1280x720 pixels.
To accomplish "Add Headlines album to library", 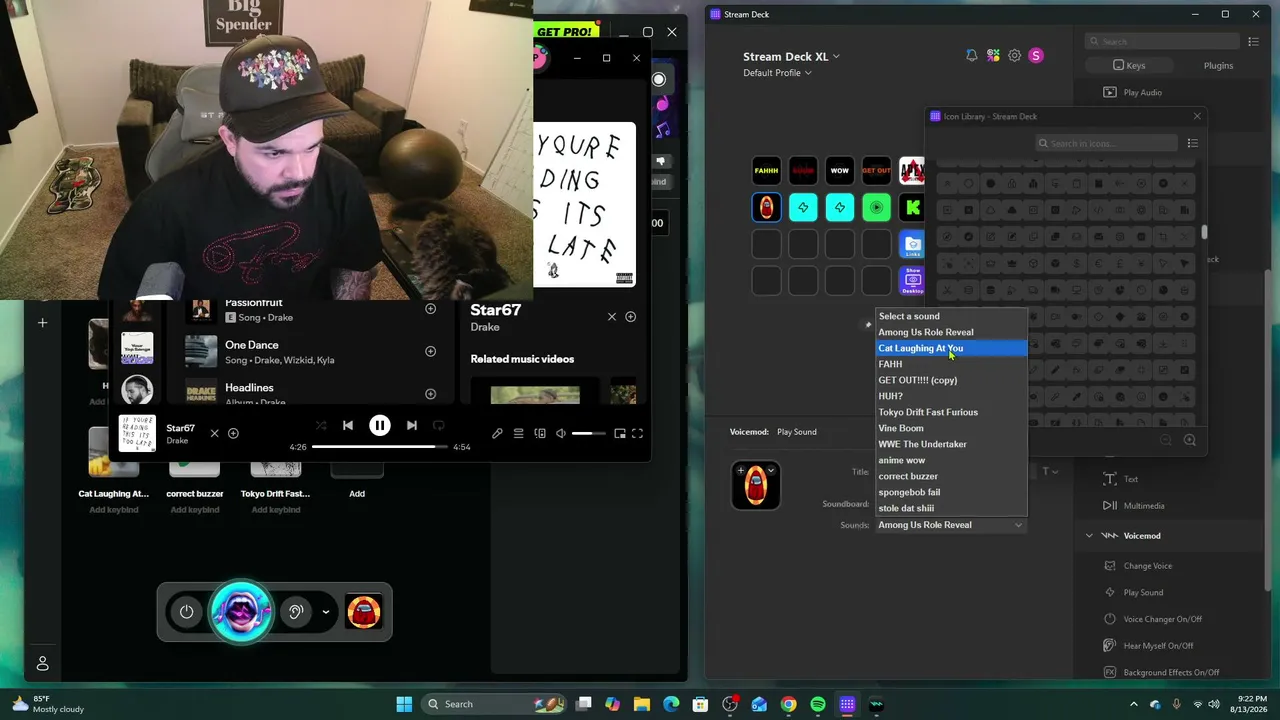I will [x=430, y=393].
